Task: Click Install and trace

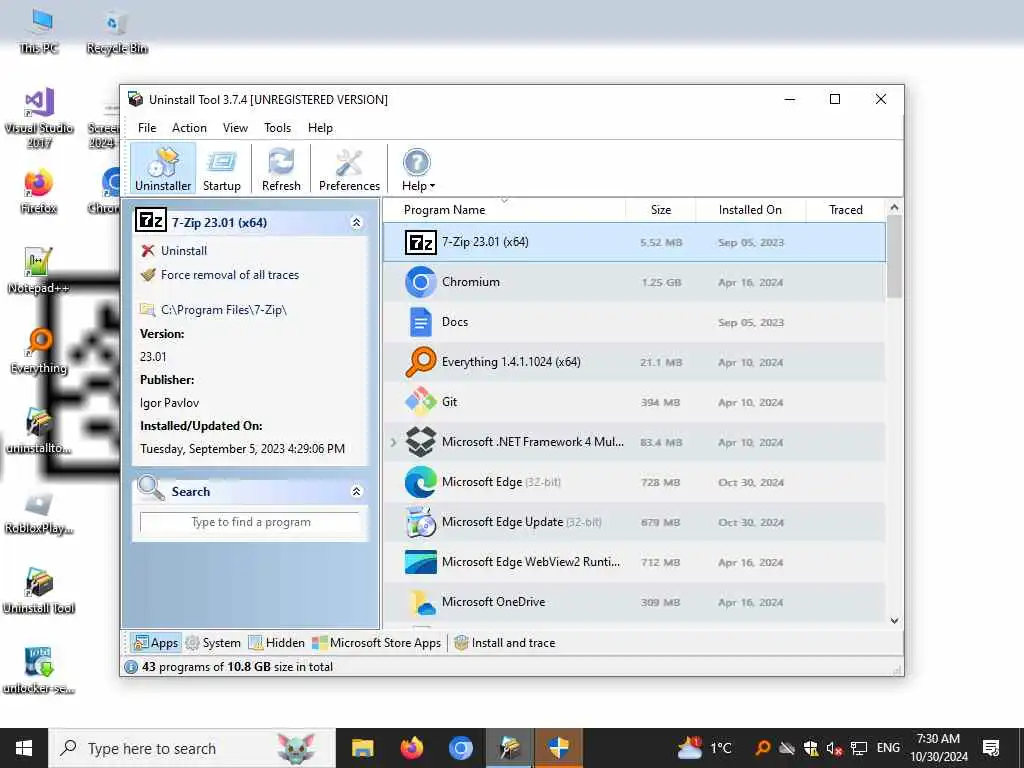Action: (504, 643)
